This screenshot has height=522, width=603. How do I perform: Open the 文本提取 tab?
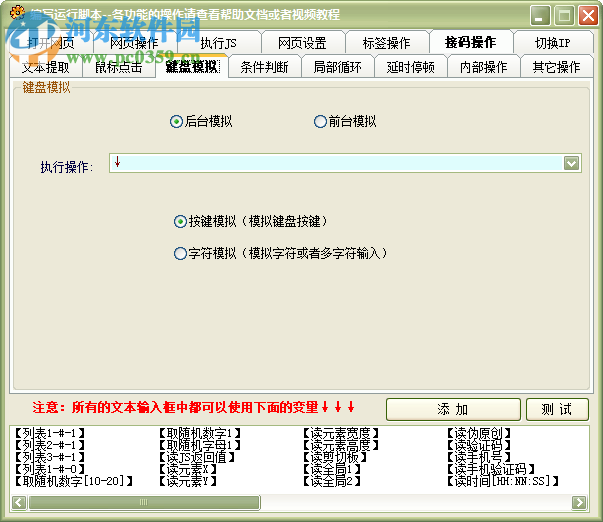[46, 67]
